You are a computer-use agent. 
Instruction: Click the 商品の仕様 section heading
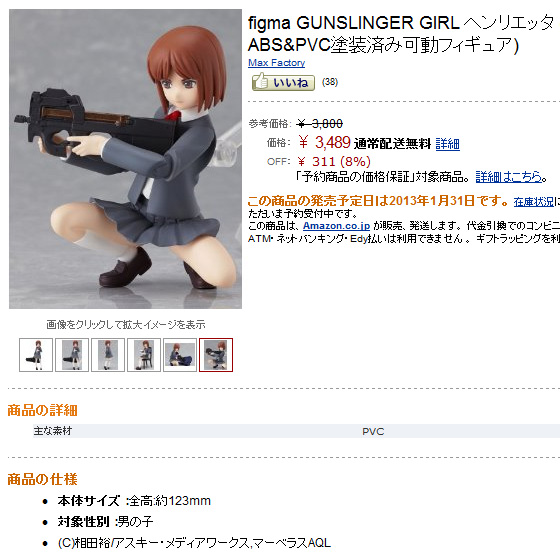tap(42, 479)
